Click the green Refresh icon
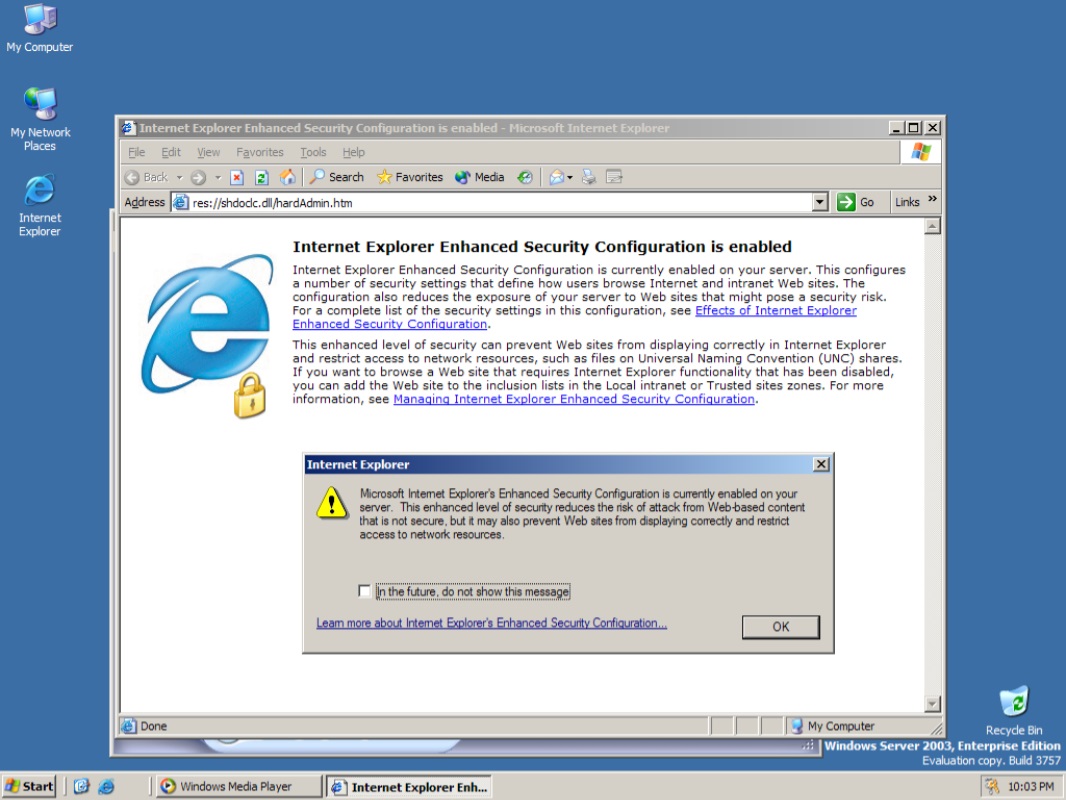 point(262,177)
